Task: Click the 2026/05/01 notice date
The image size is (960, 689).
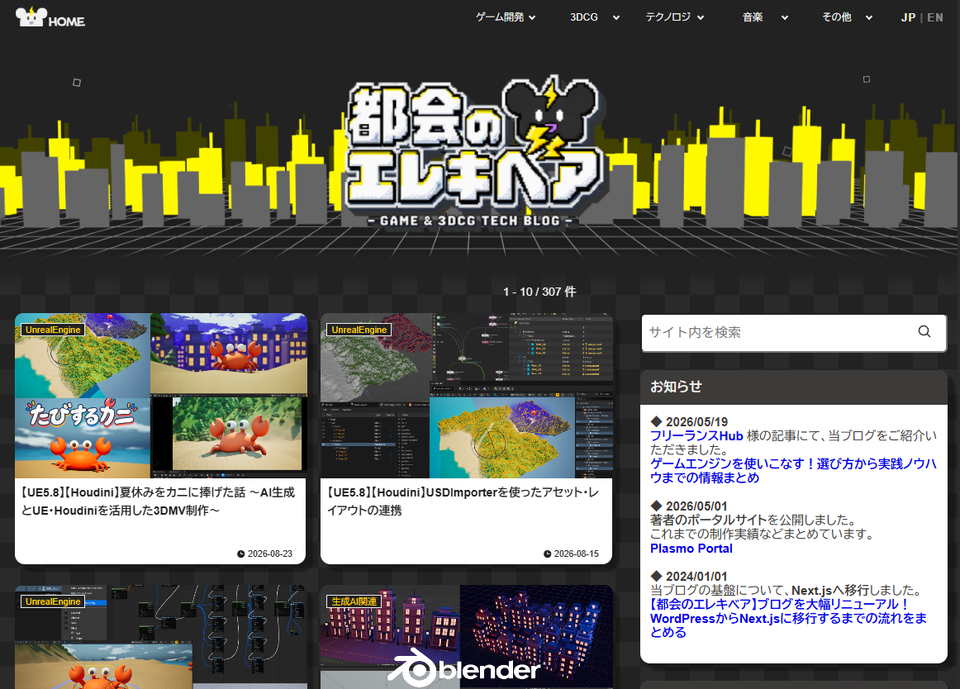Action: pyautogui.click(x=697, y=506)
